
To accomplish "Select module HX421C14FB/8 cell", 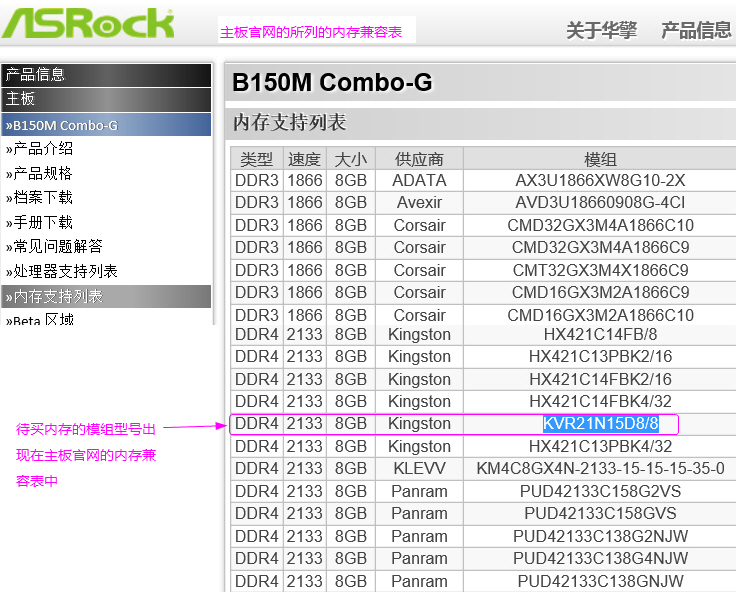I will tap(600, 335).
